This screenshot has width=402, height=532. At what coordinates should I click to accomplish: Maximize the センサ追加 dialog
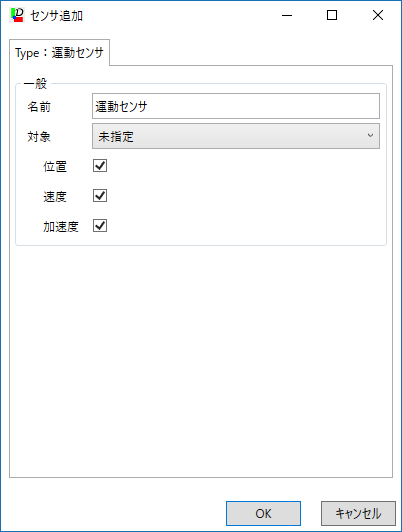(332, 15)
